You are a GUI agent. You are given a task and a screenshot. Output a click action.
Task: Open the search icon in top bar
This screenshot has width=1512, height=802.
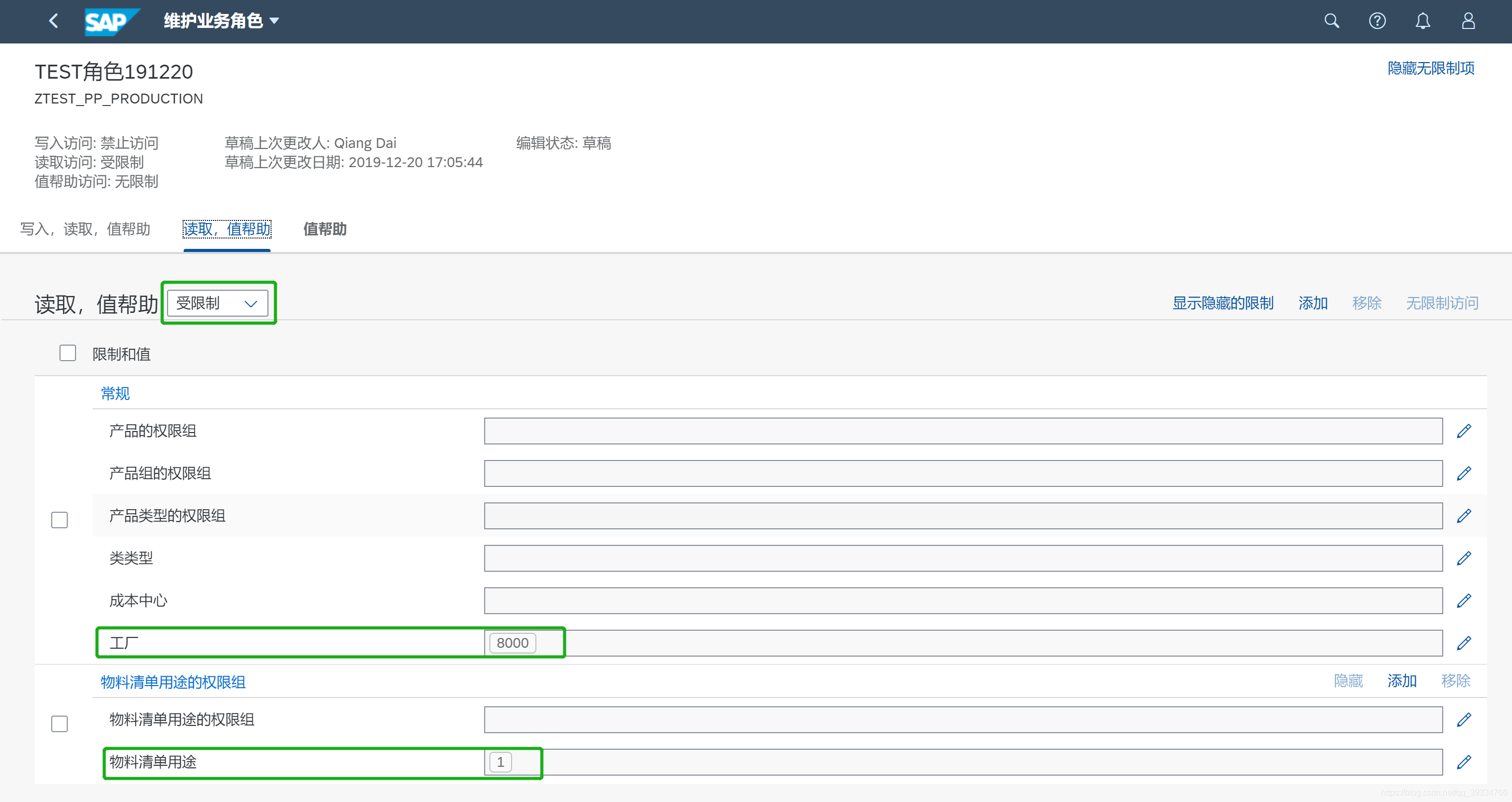(x=1331, y=21)
